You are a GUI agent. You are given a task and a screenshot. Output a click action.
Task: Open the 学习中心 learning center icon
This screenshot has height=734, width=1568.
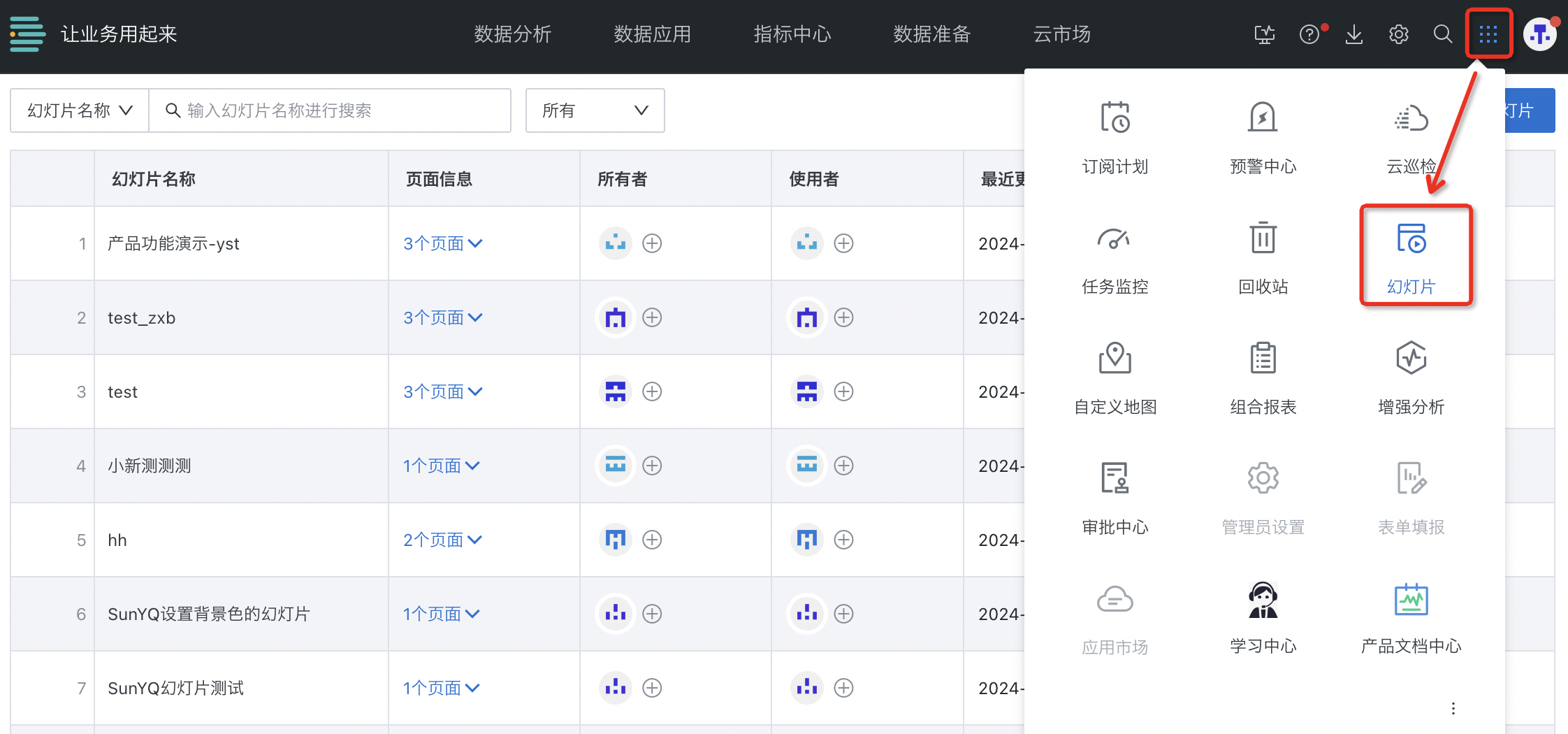1263,600
